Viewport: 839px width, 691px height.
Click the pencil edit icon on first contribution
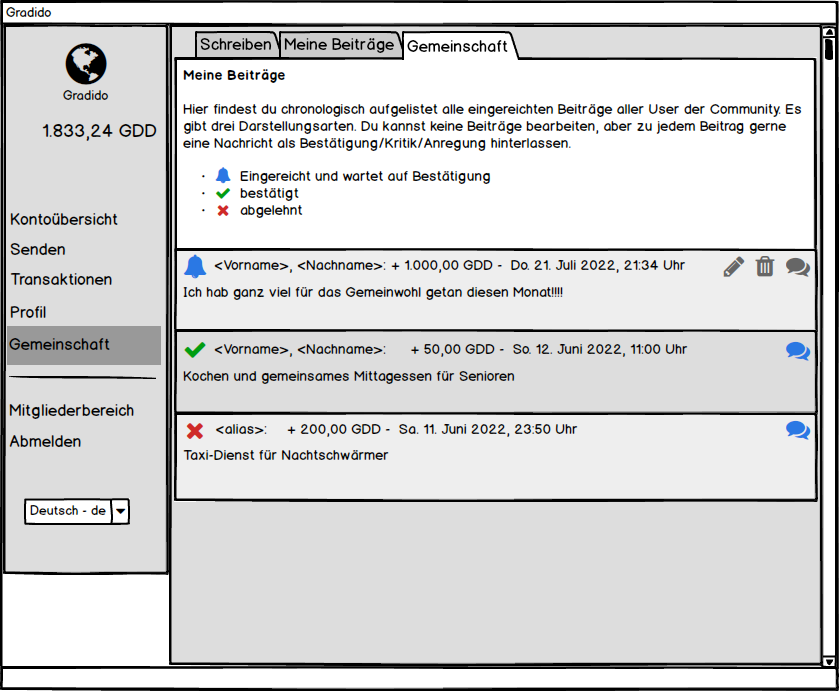[734, 266]
